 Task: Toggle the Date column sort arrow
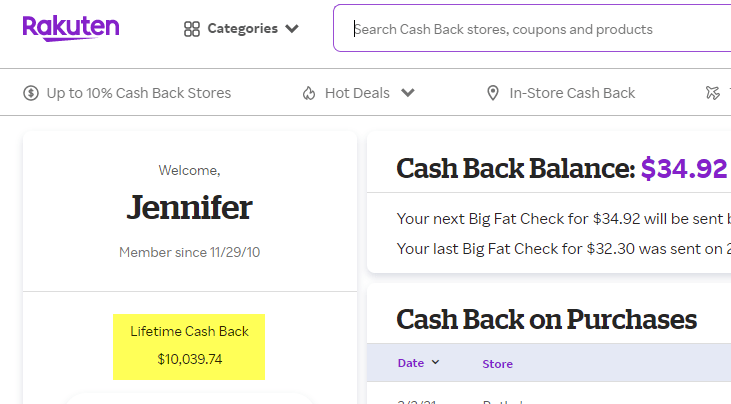pos(435,363)
